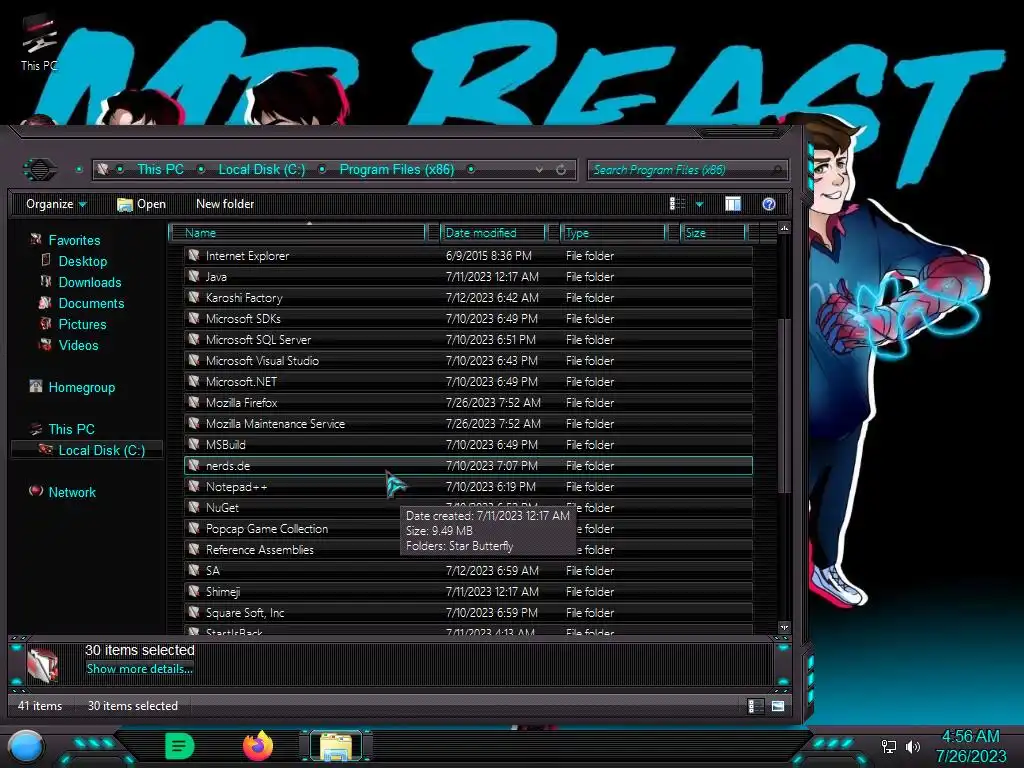Select Homegroup in the navigation pane
Screen dimensions: 1024x768
(82, 387)
